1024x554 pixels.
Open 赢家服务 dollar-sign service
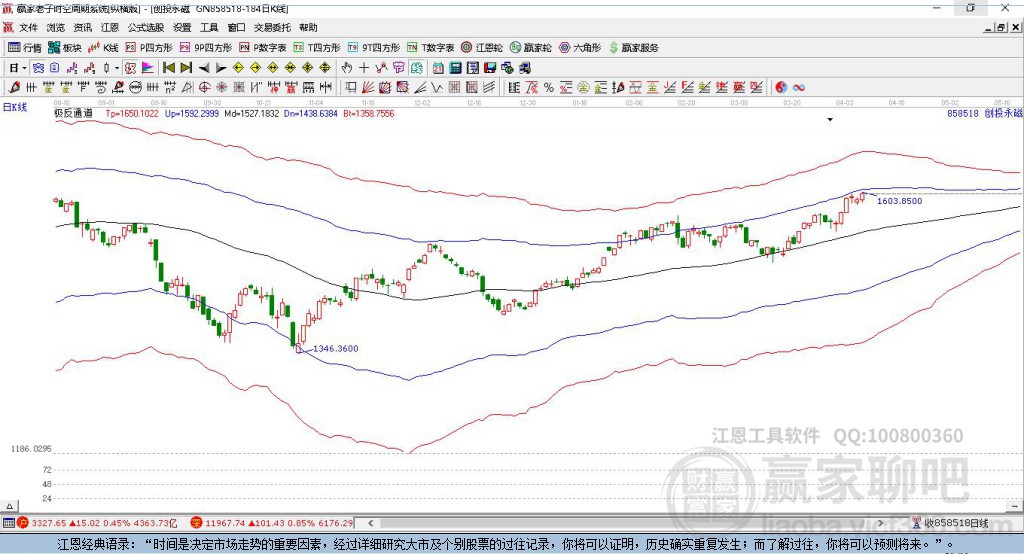pos(633,48)
